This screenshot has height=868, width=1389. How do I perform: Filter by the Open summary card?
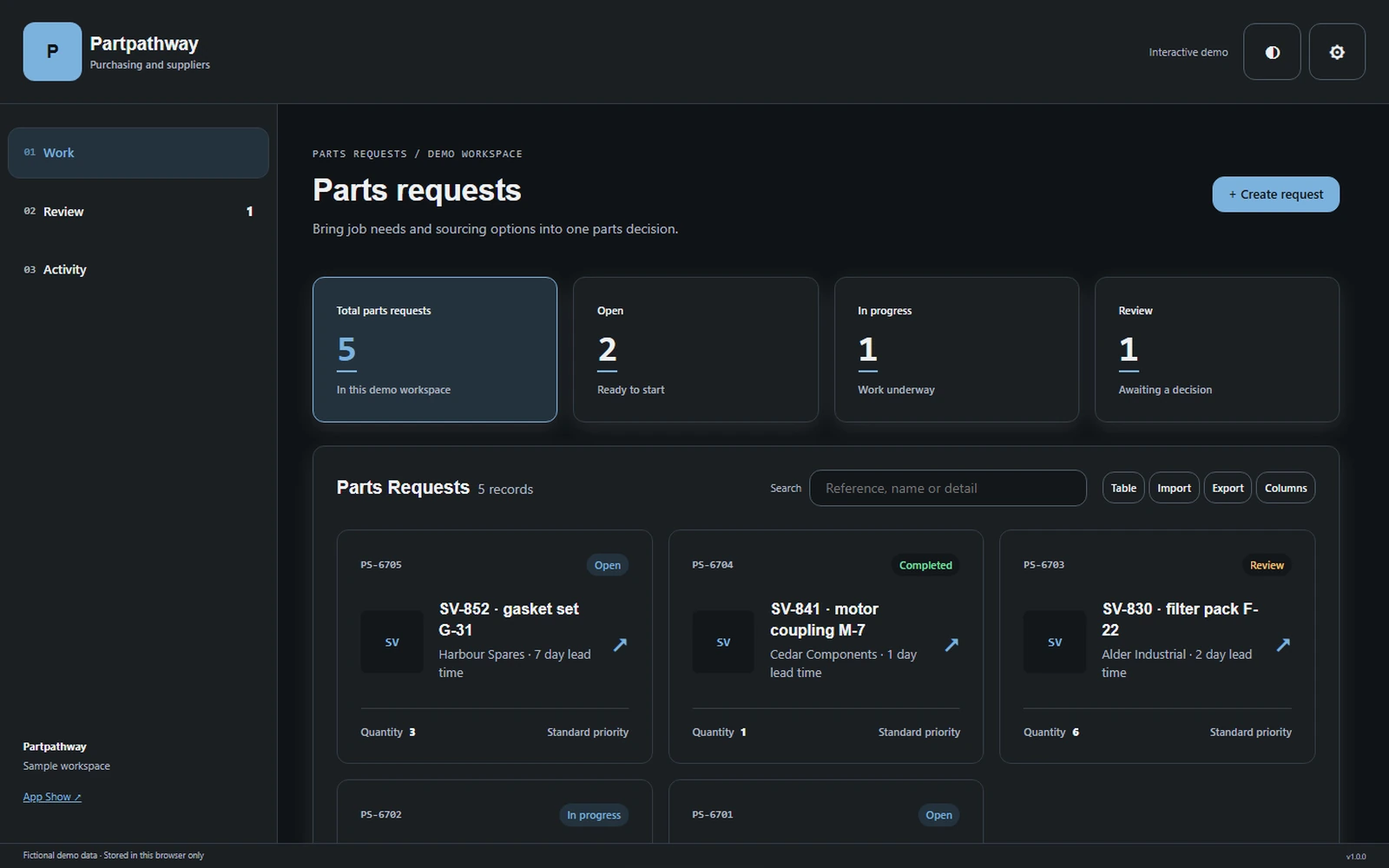pos(695,350)
